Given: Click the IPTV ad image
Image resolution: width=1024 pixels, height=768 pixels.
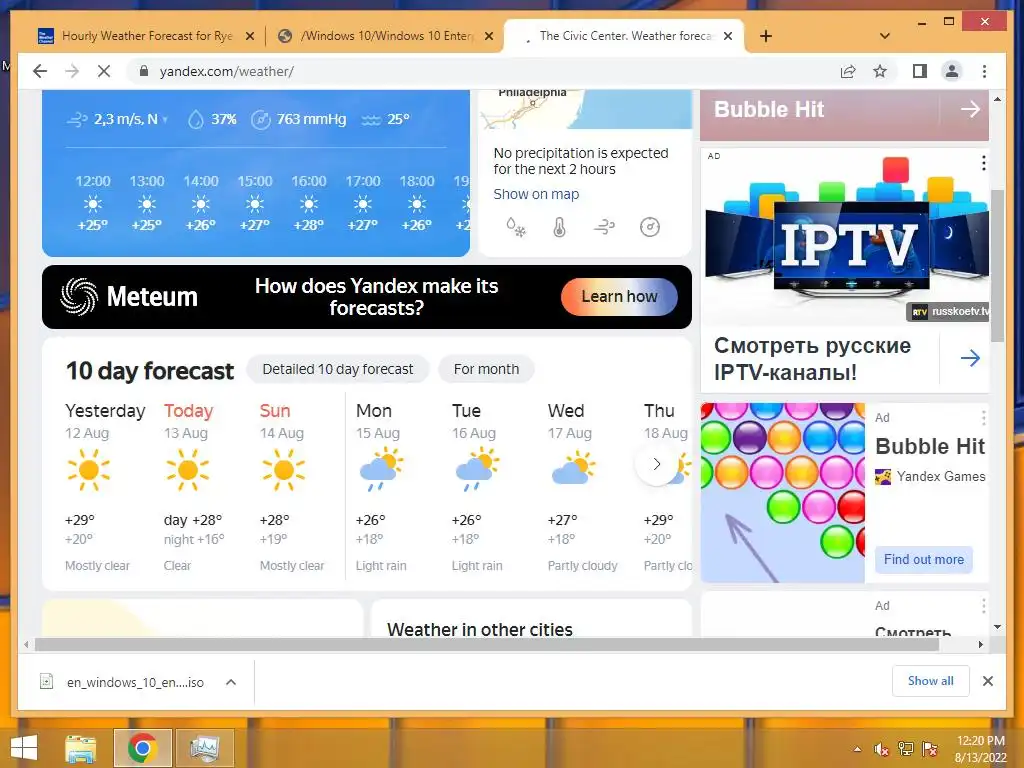Looking at the screenshot, I should click(x=845, y=237).
